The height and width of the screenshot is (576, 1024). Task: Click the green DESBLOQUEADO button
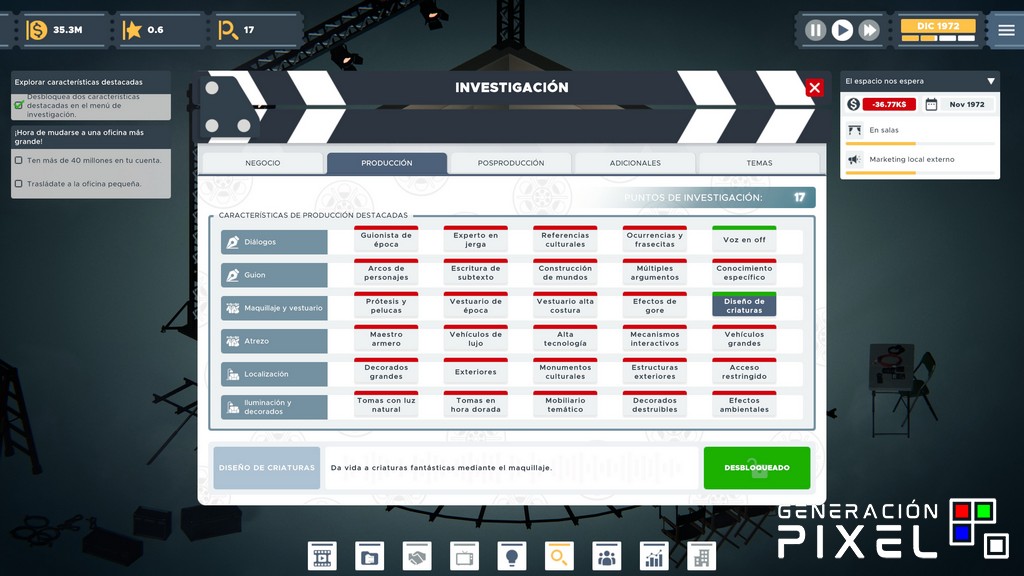point(756,467)
